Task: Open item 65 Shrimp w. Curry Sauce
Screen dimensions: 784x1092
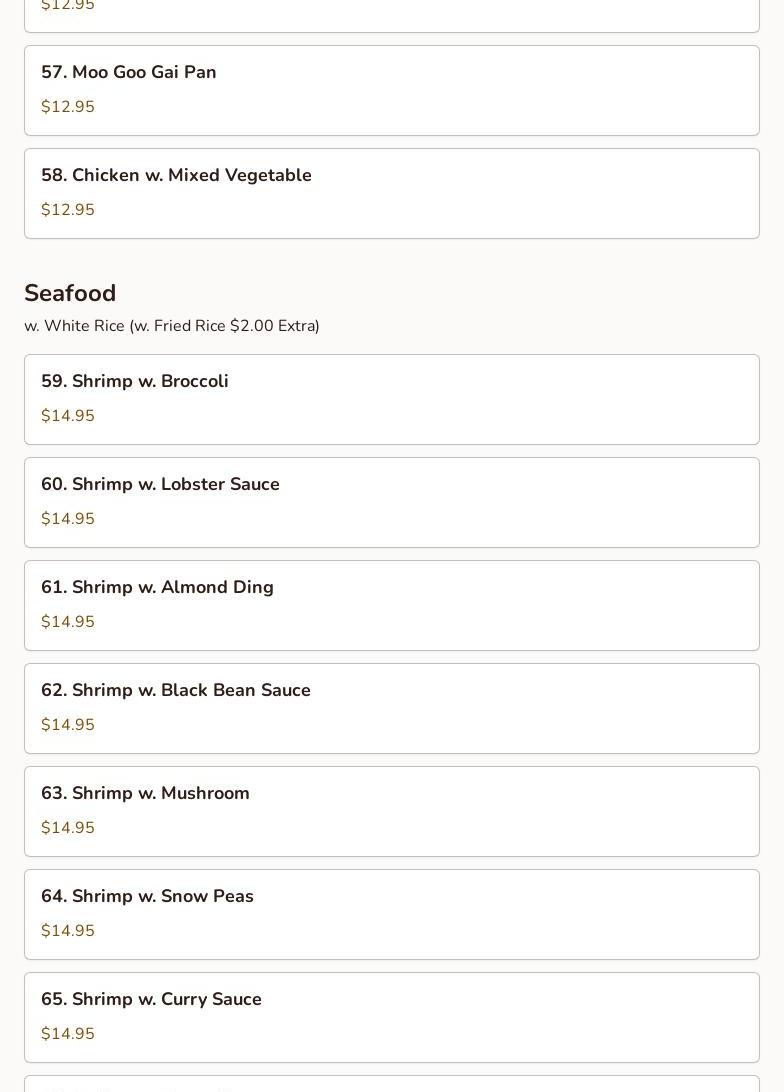Action: pos(151,999)
